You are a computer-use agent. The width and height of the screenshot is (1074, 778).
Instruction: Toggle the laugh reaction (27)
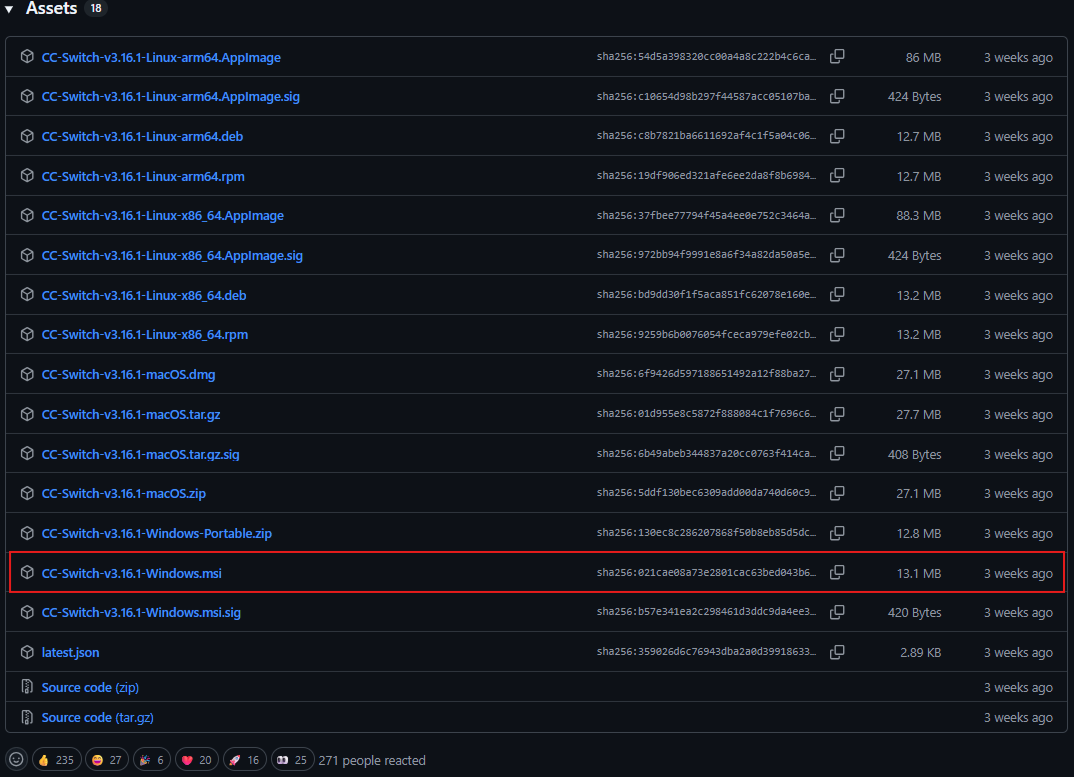107,760
